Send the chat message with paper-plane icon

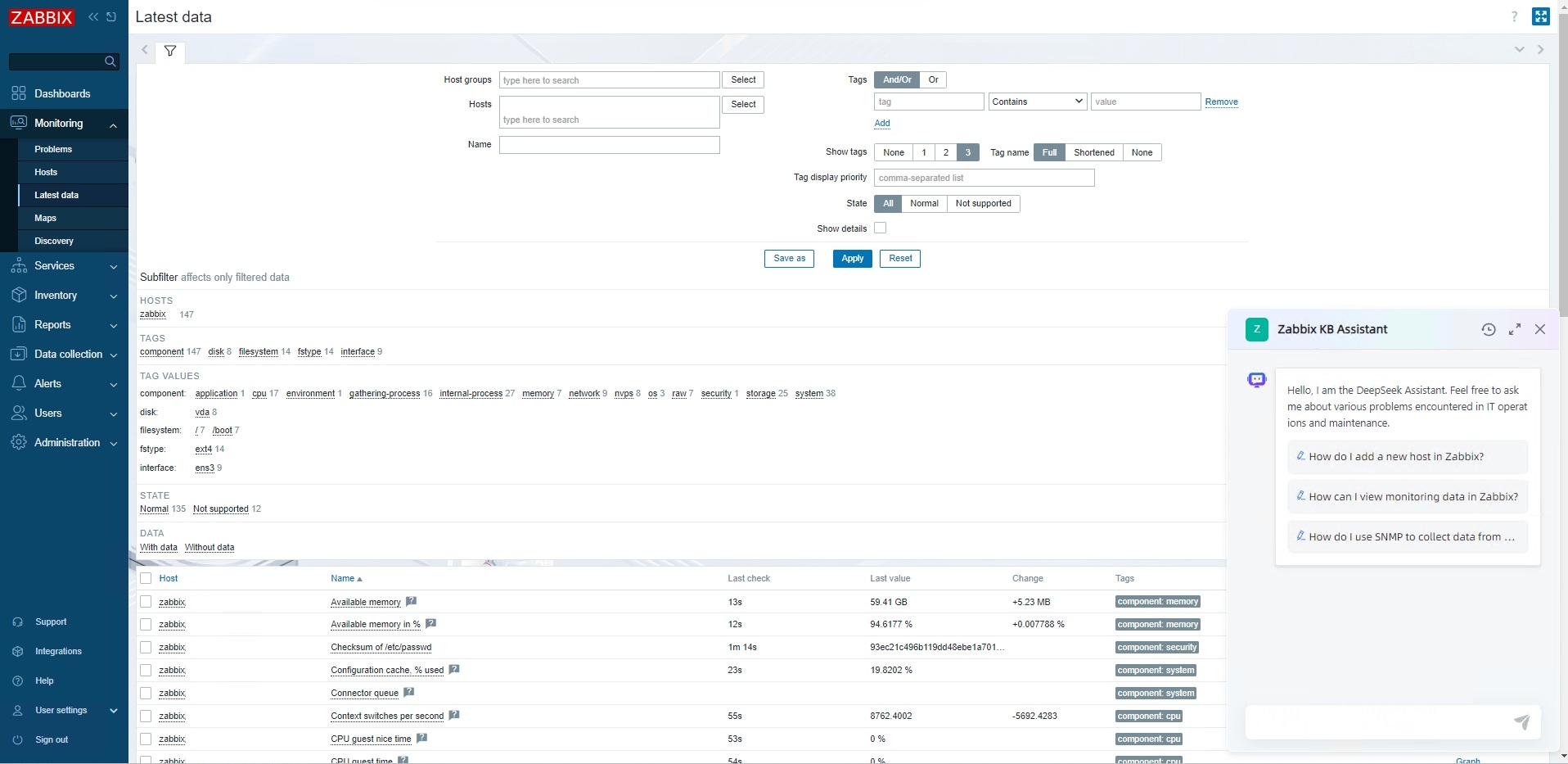coord(1521,721)
